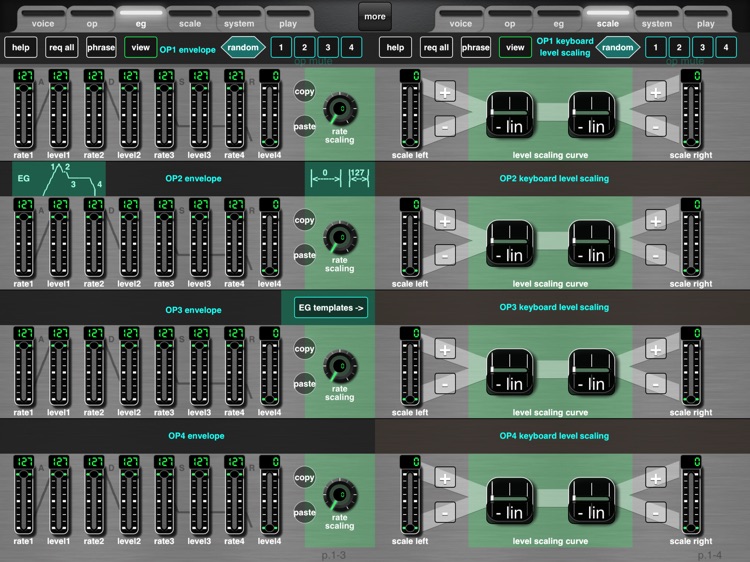The width and height of the screenshot is (750, 562).
Task: Toggle the right panel view button
Action: coord(515,47)
